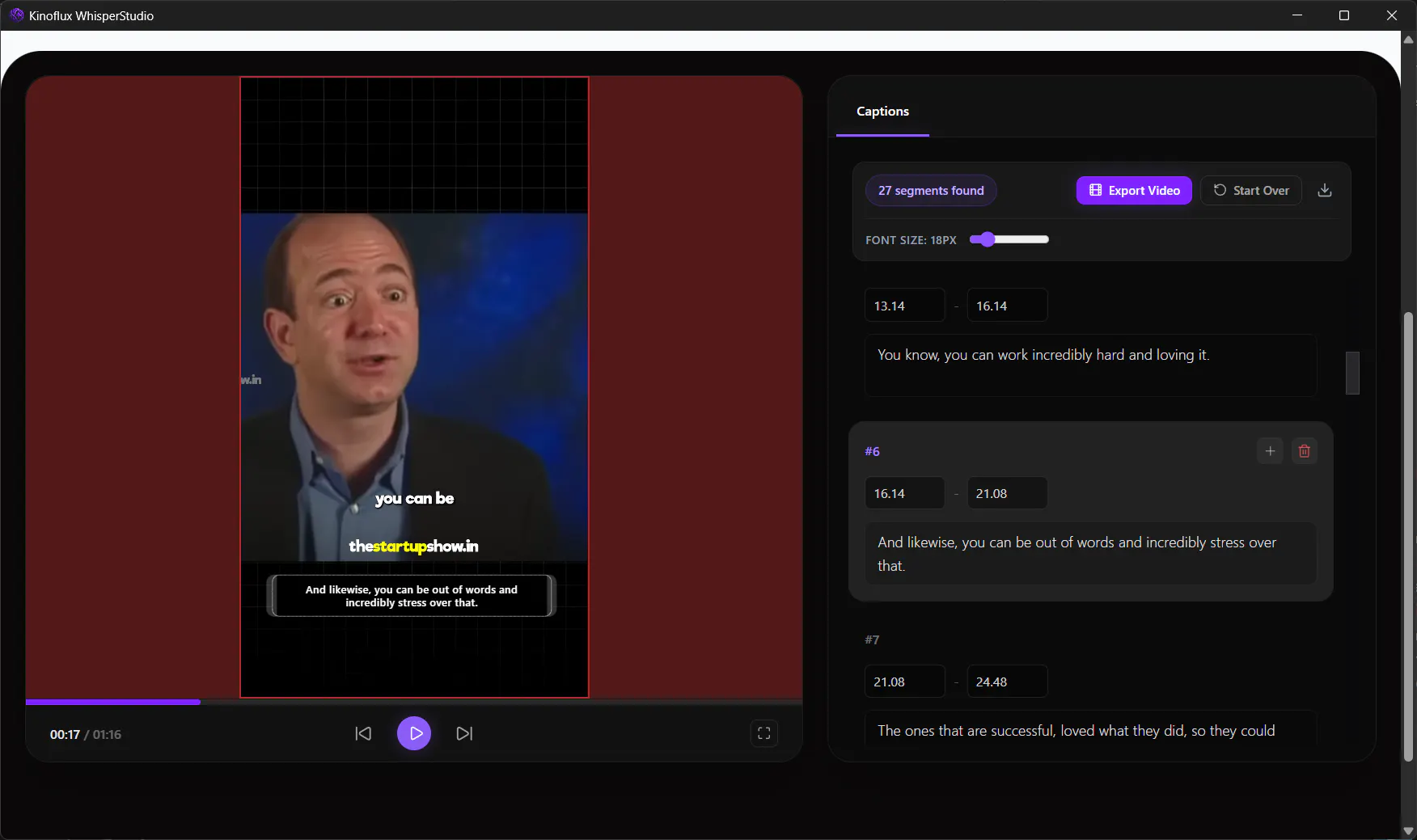Adjust the font size slider
Viewport: 1417px width, 840px height.
click(1009, 239)
